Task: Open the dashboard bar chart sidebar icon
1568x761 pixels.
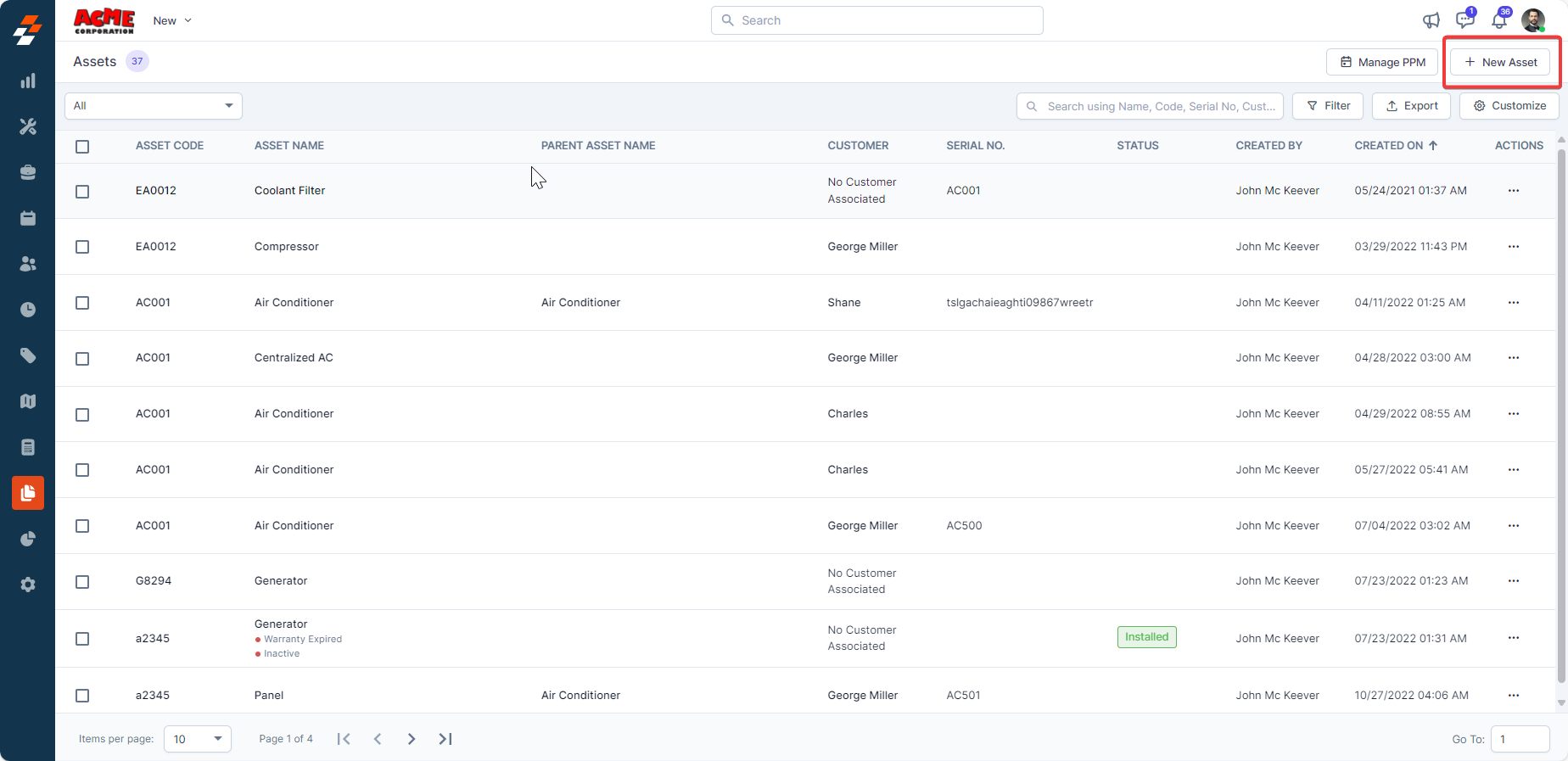Action: pyautogui.click(x=28, y=81)
